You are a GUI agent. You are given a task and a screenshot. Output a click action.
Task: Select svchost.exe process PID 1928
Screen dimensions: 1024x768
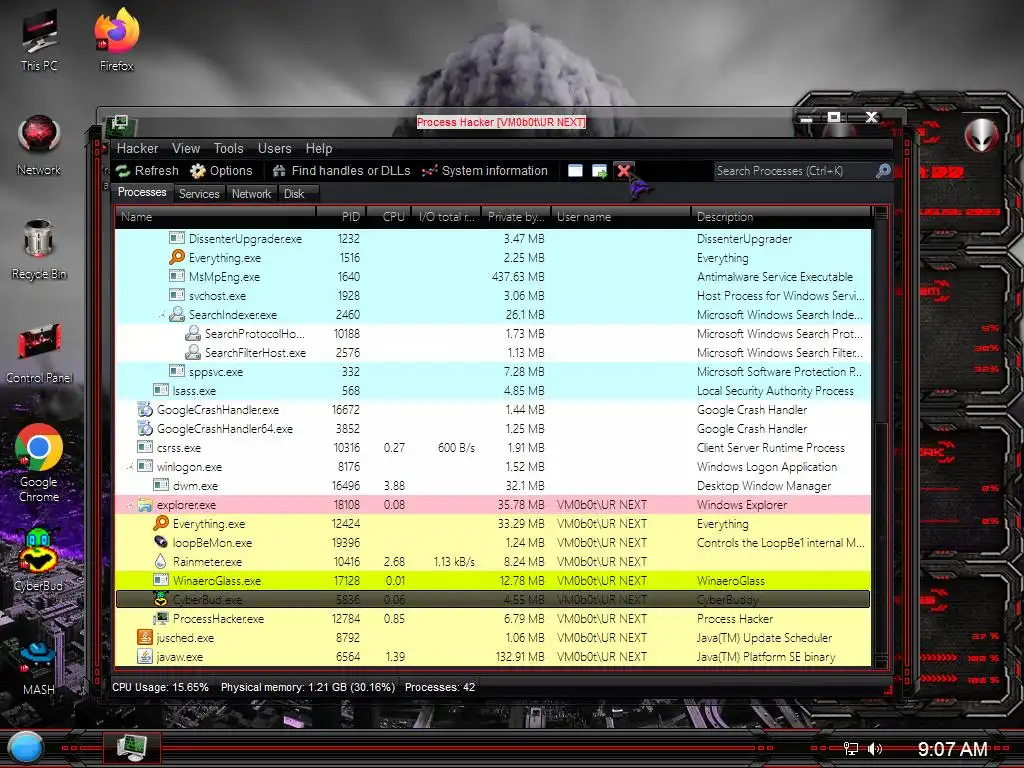[493, 296]
